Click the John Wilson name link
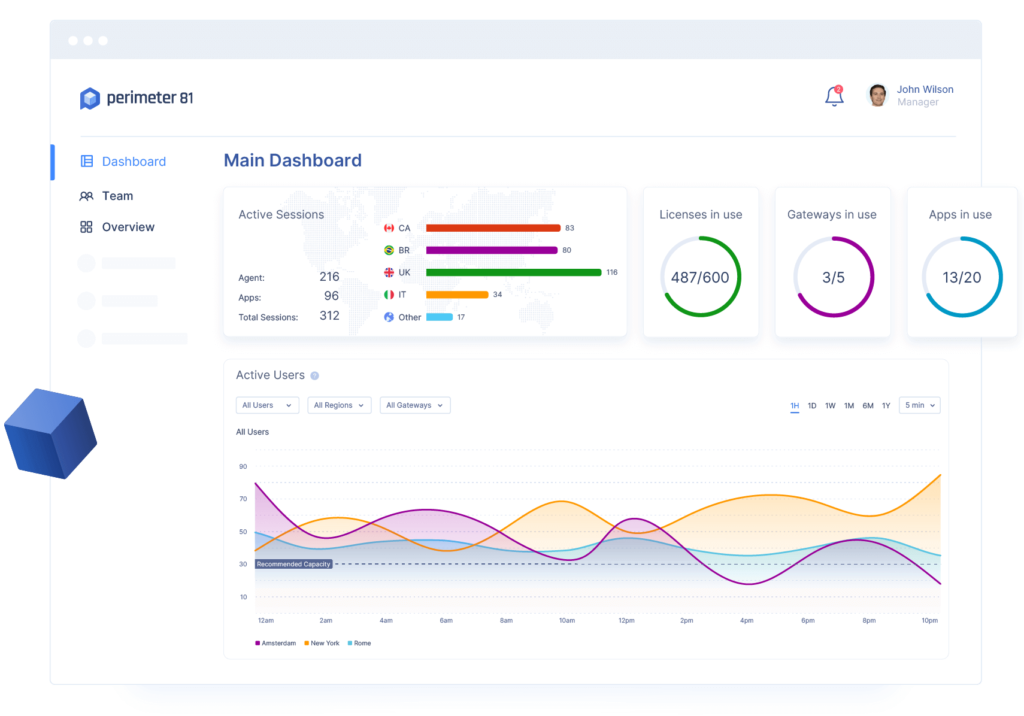 [924, 89]
